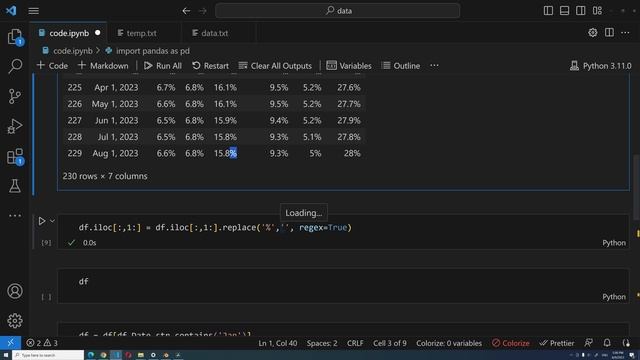
Task: Open Problems from errors and warnings count
Action: [x=42, y=343]
